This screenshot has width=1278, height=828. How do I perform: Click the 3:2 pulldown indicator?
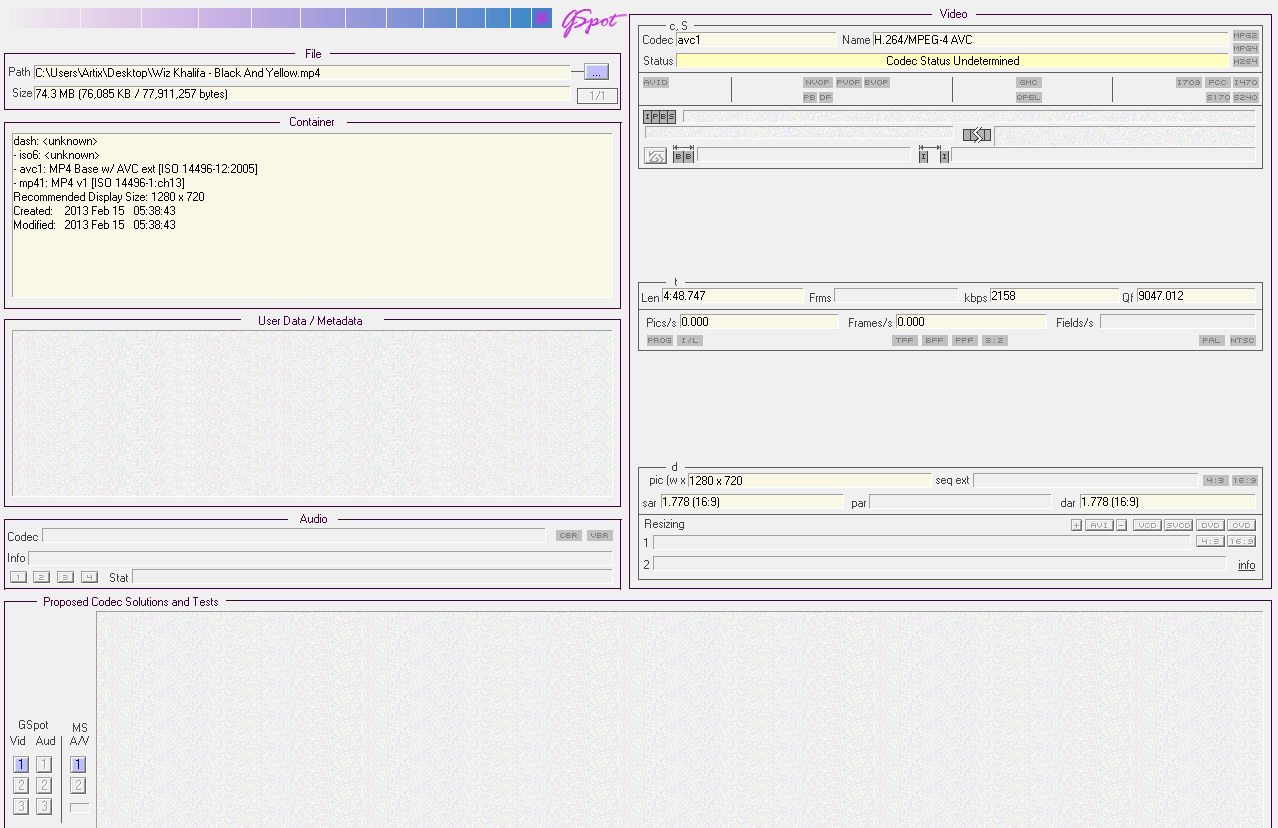pyautogui.click(x=995, y=340)
